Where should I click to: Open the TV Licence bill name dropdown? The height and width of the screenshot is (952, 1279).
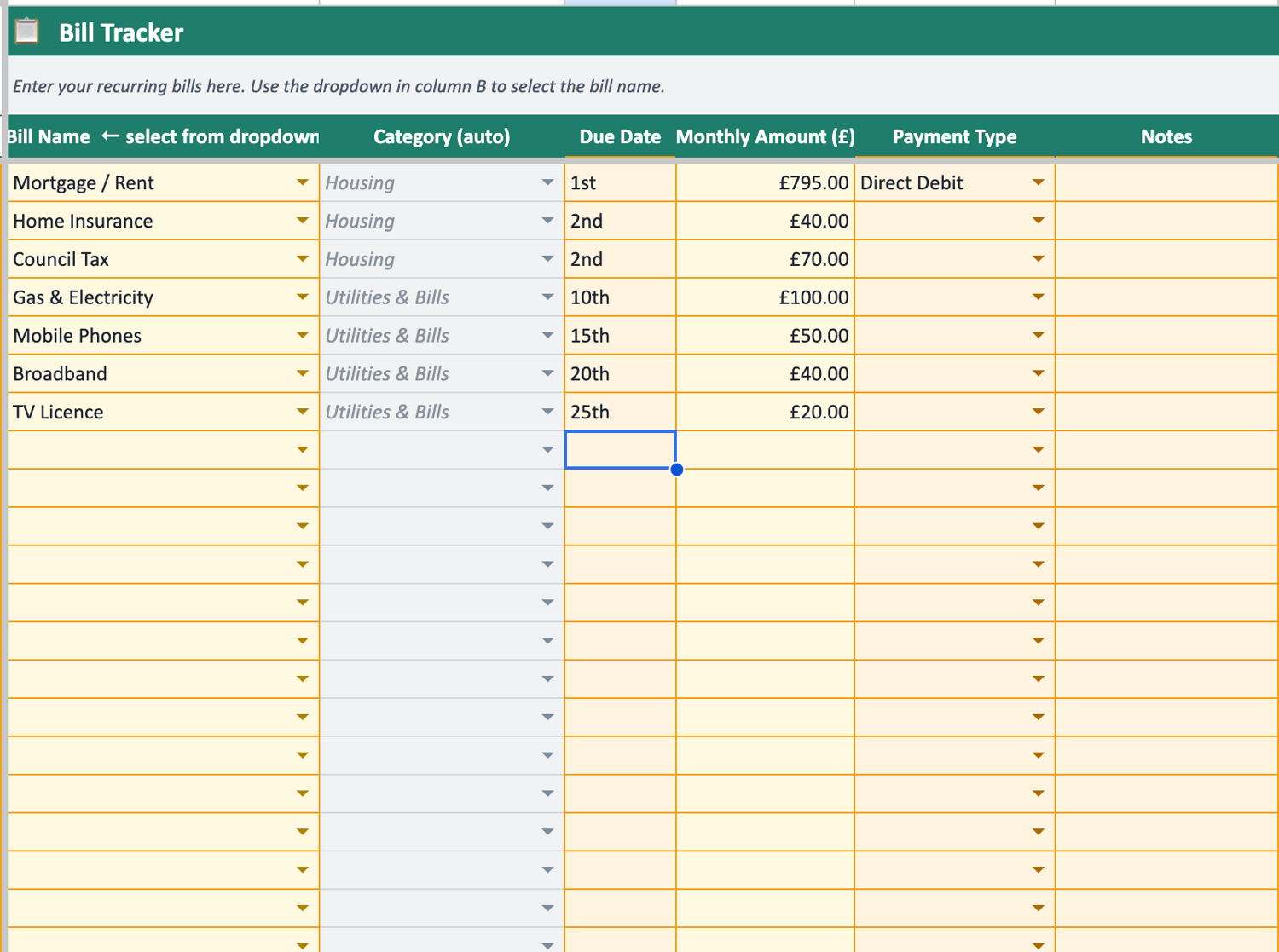click(x=302, y=412)
